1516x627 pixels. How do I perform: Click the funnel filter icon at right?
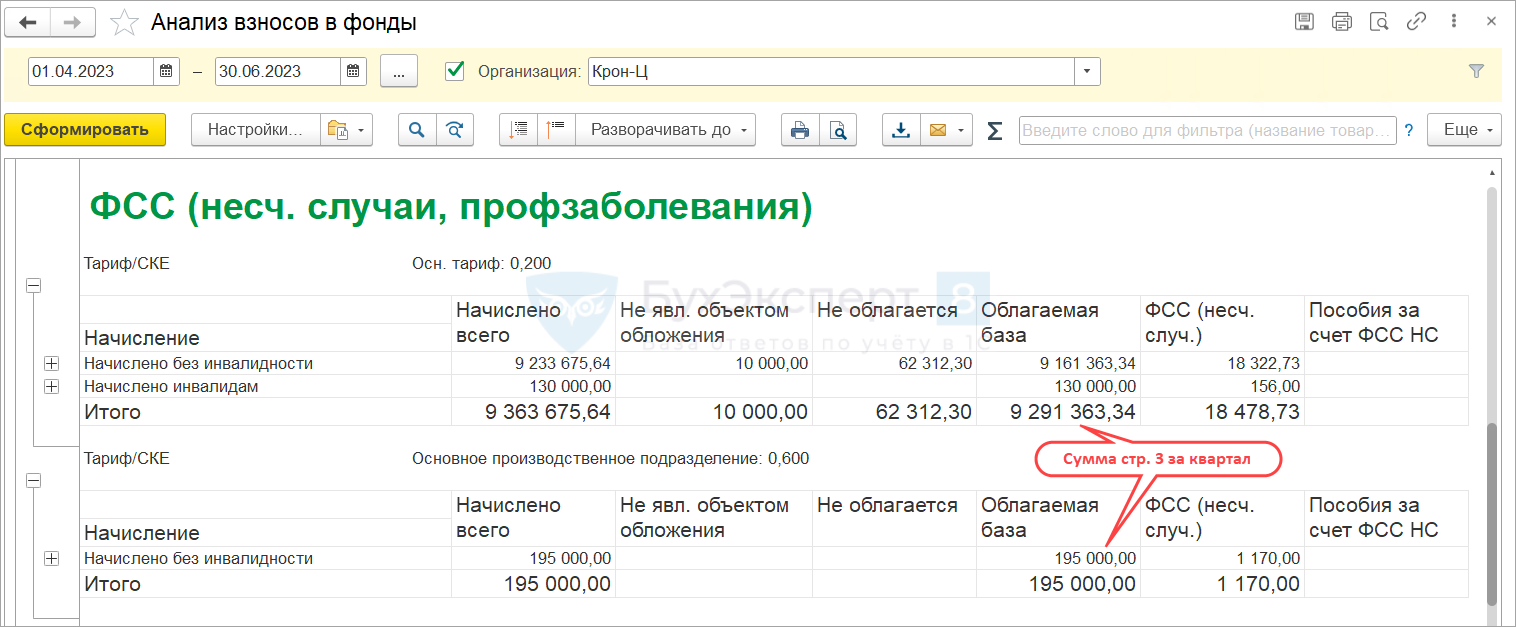1476,71
